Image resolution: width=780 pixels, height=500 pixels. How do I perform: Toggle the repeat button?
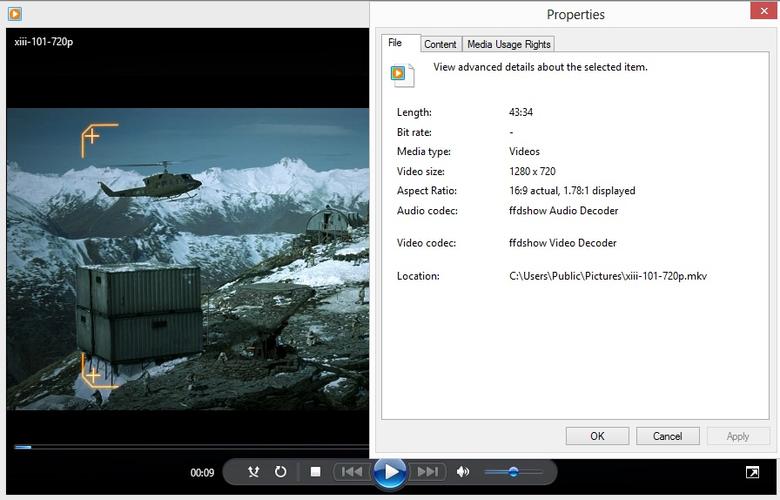pyautogui.click(x=281, y=472)
